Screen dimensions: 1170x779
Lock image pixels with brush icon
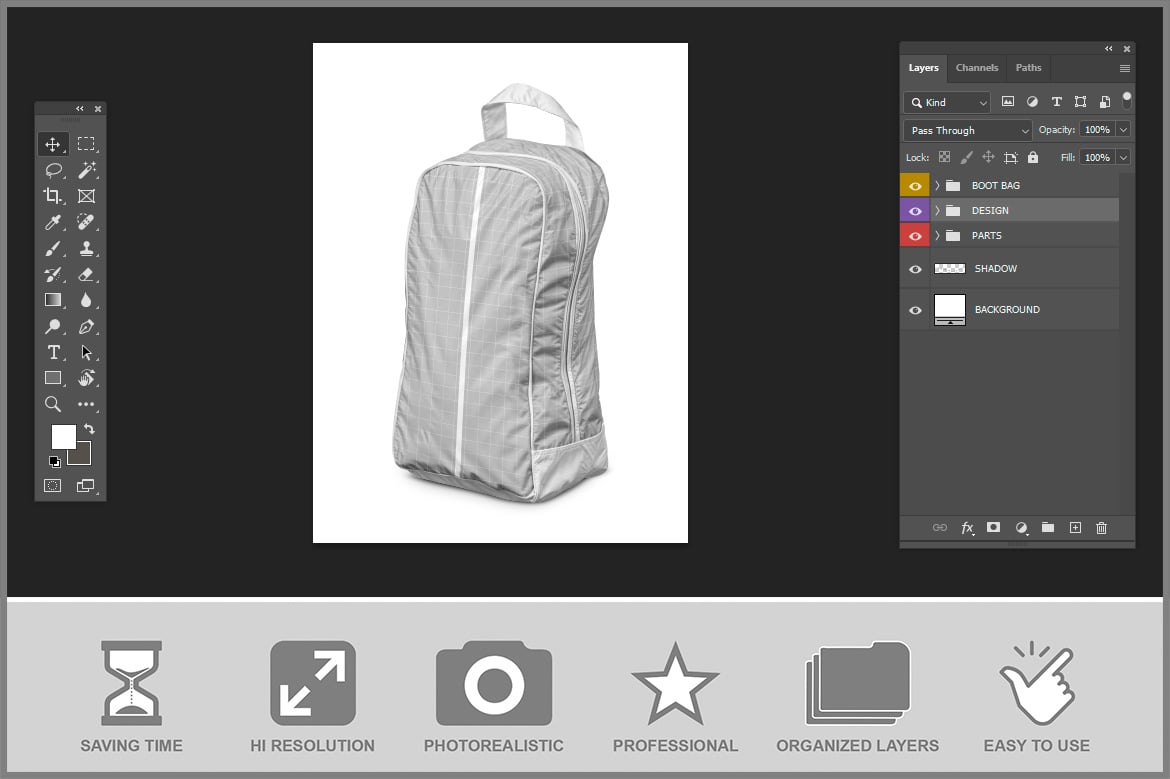[x=966, y=157]
